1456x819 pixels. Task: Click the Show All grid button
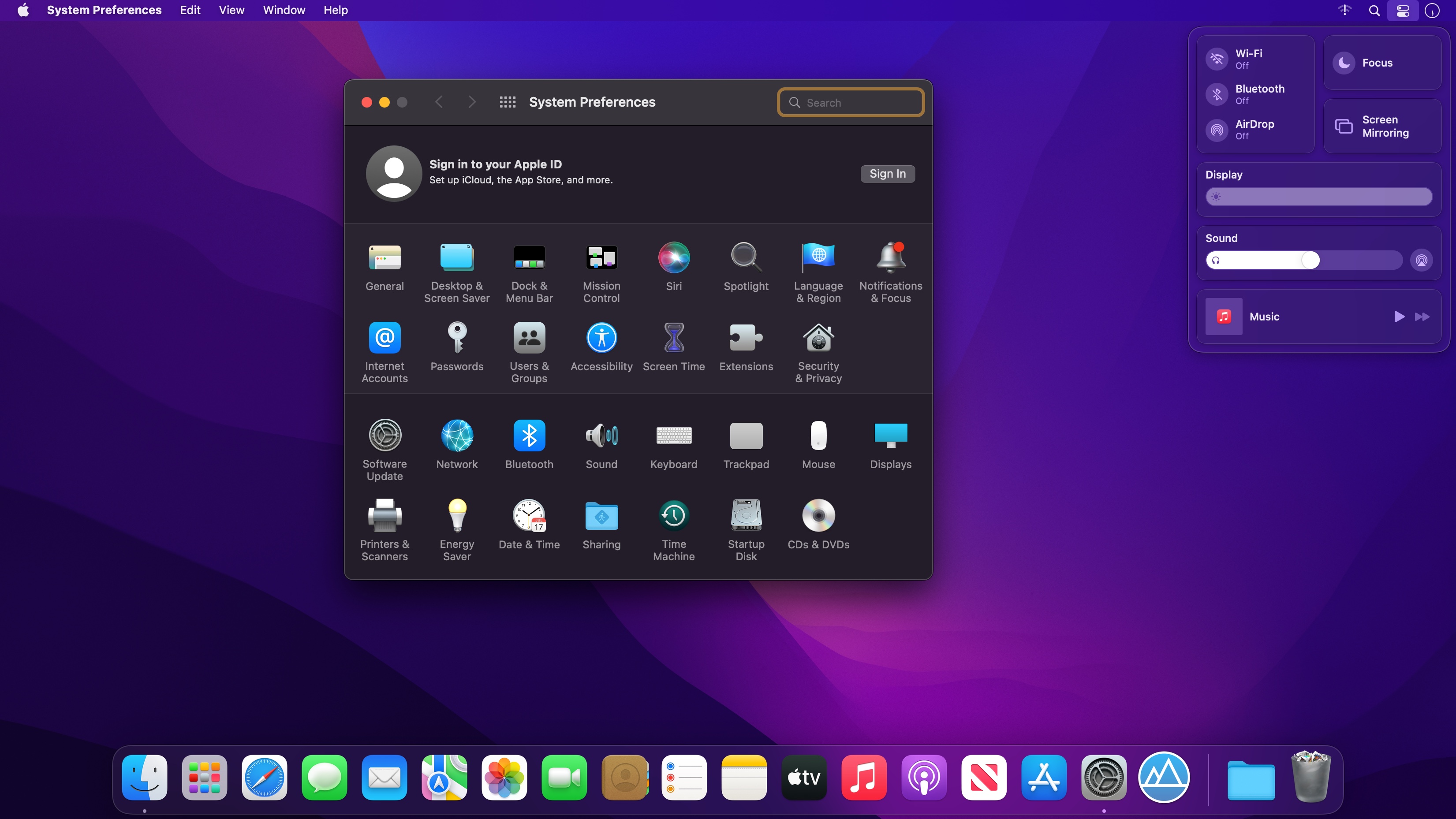(508, 102)
